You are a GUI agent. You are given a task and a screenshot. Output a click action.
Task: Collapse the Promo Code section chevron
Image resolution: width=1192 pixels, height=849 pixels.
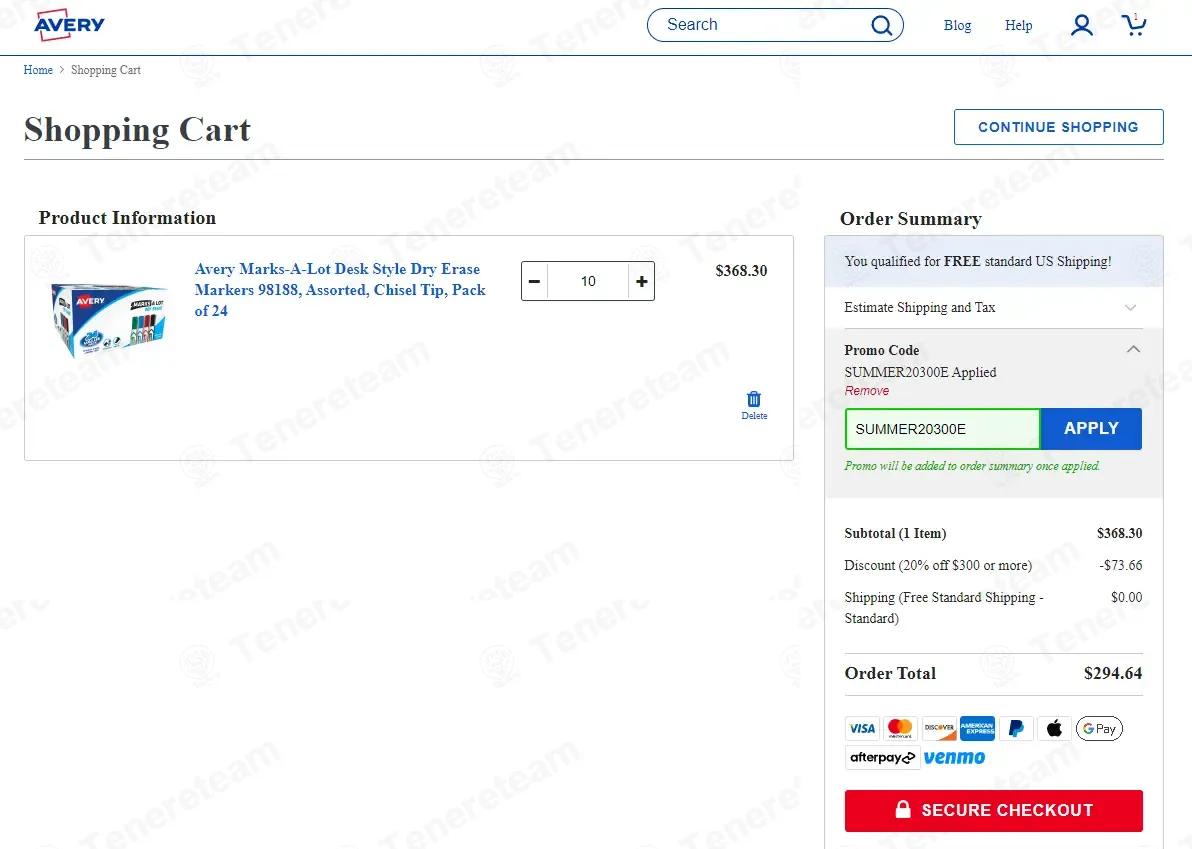pos(1133,350)
